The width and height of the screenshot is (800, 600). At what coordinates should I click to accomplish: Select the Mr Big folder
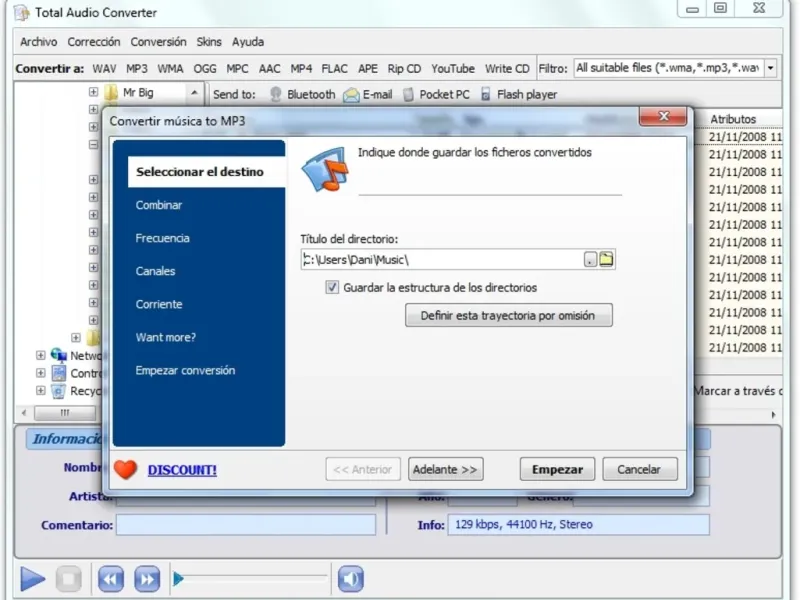130,92
